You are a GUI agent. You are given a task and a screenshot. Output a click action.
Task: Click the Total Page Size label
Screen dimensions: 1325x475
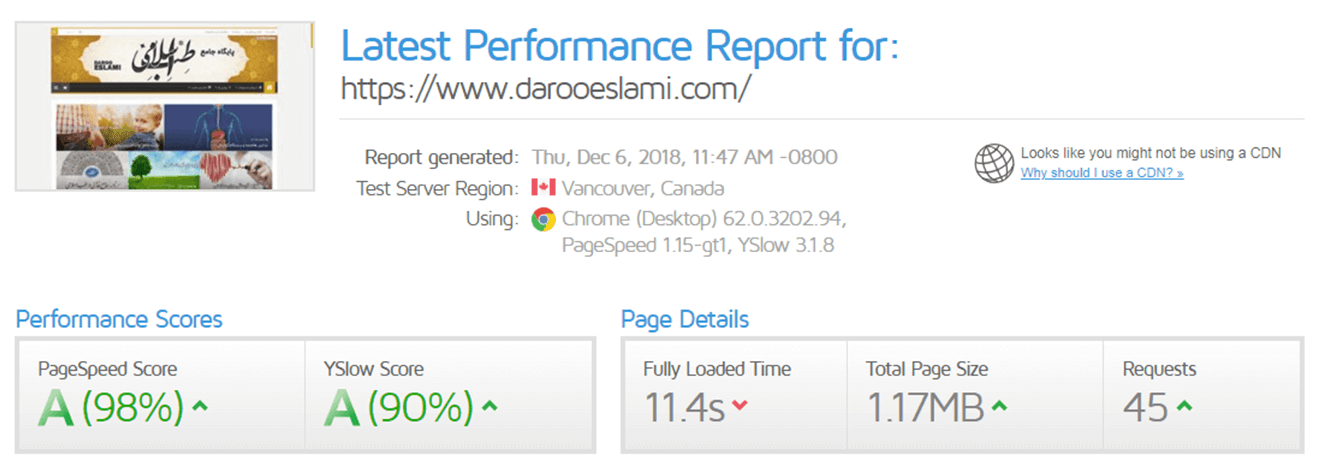coord(927,369)
